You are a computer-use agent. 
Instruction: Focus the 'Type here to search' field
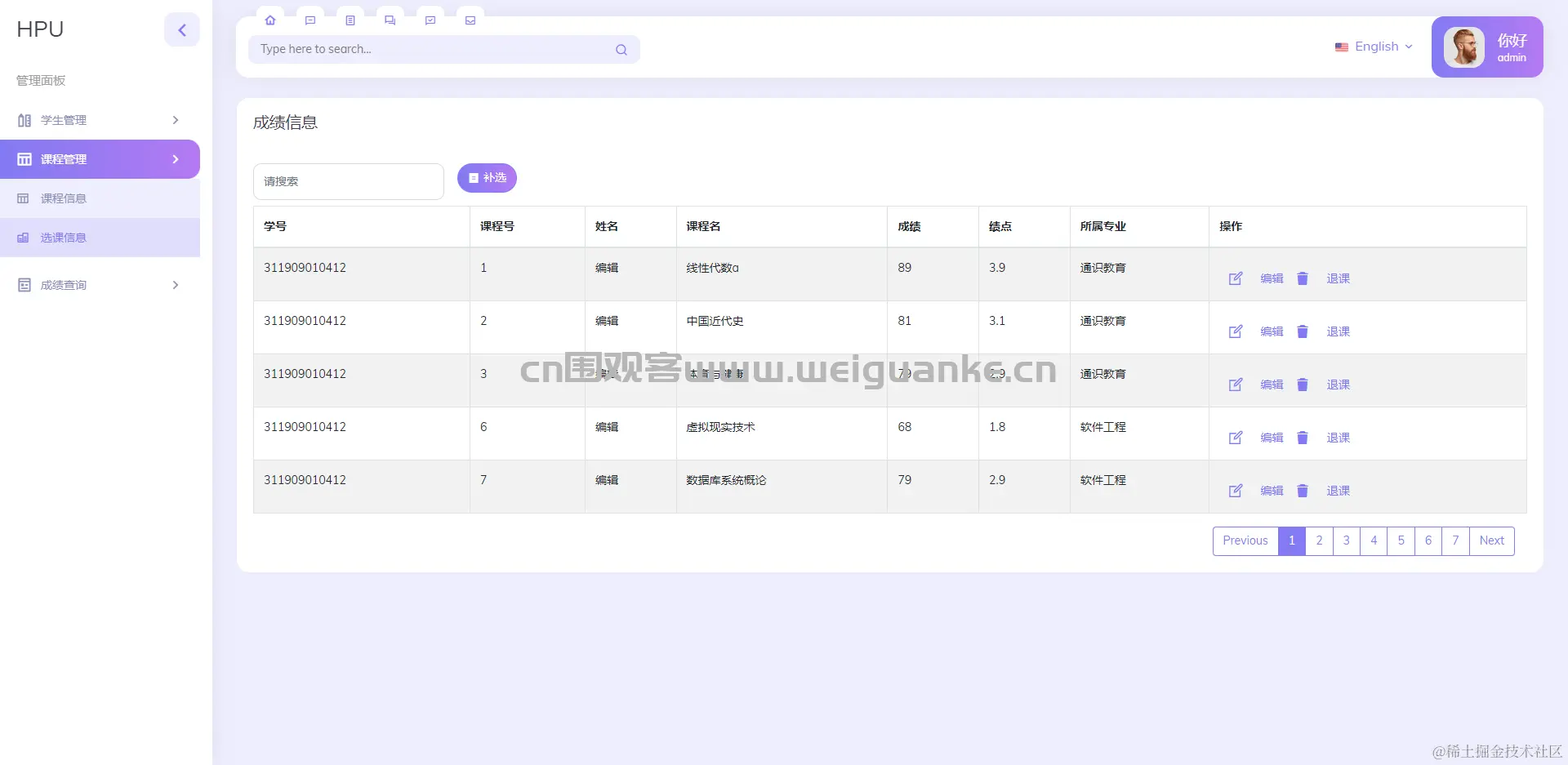[x=444, y=50]
